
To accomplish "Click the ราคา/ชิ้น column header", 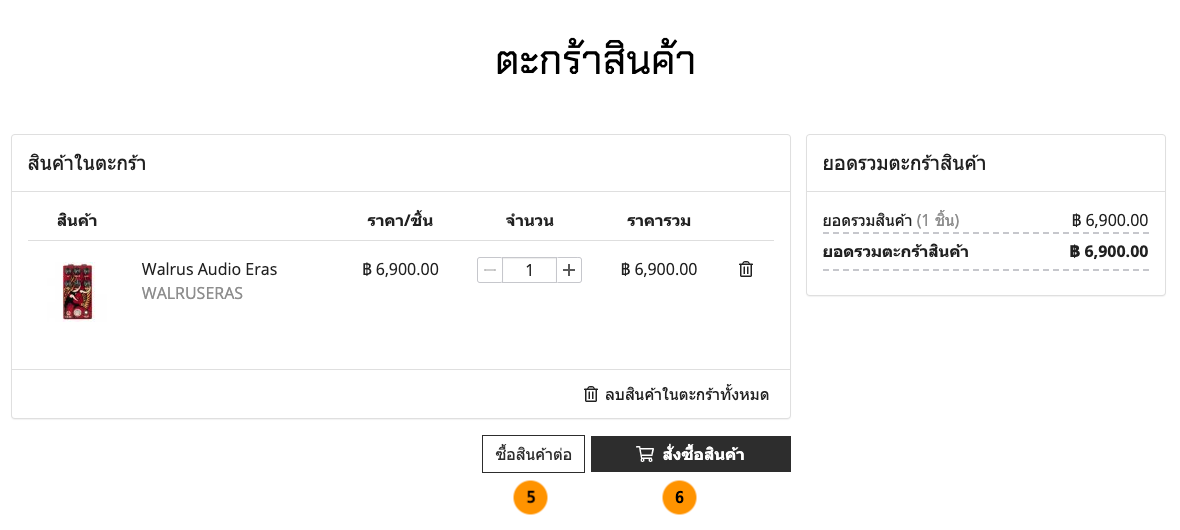I will click(399, 220).
